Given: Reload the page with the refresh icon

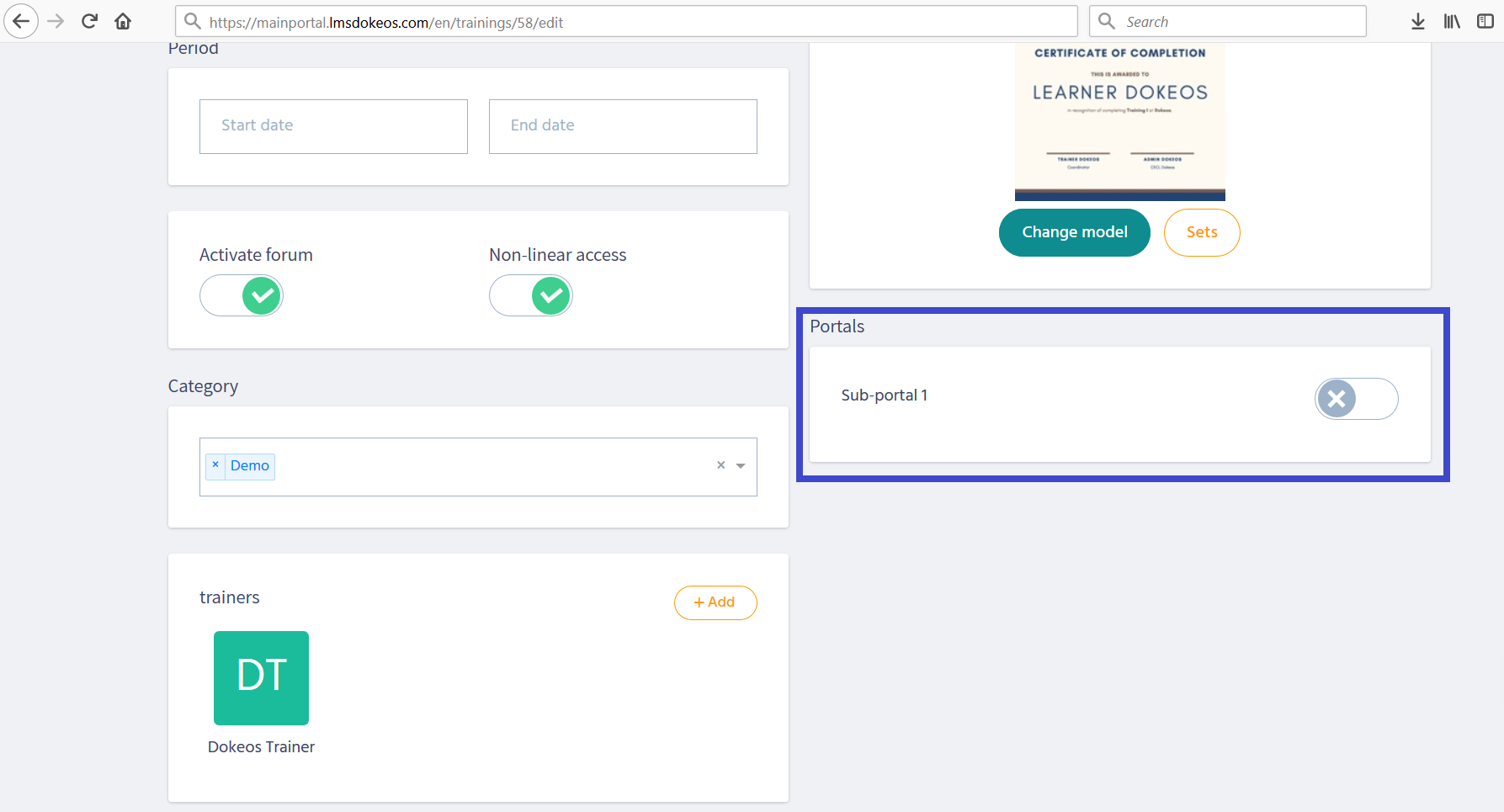Looking at the screenshot, I should (x=89, y=21).
